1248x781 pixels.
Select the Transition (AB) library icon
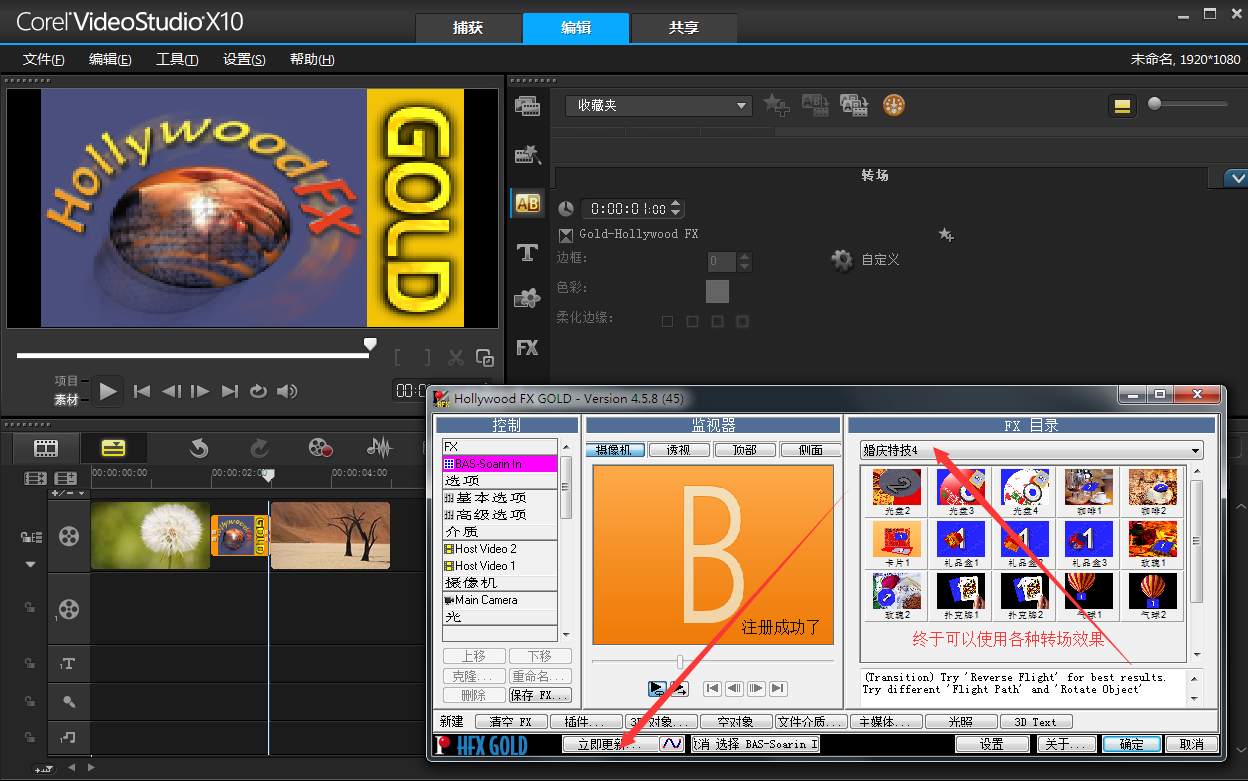(527, 203)
